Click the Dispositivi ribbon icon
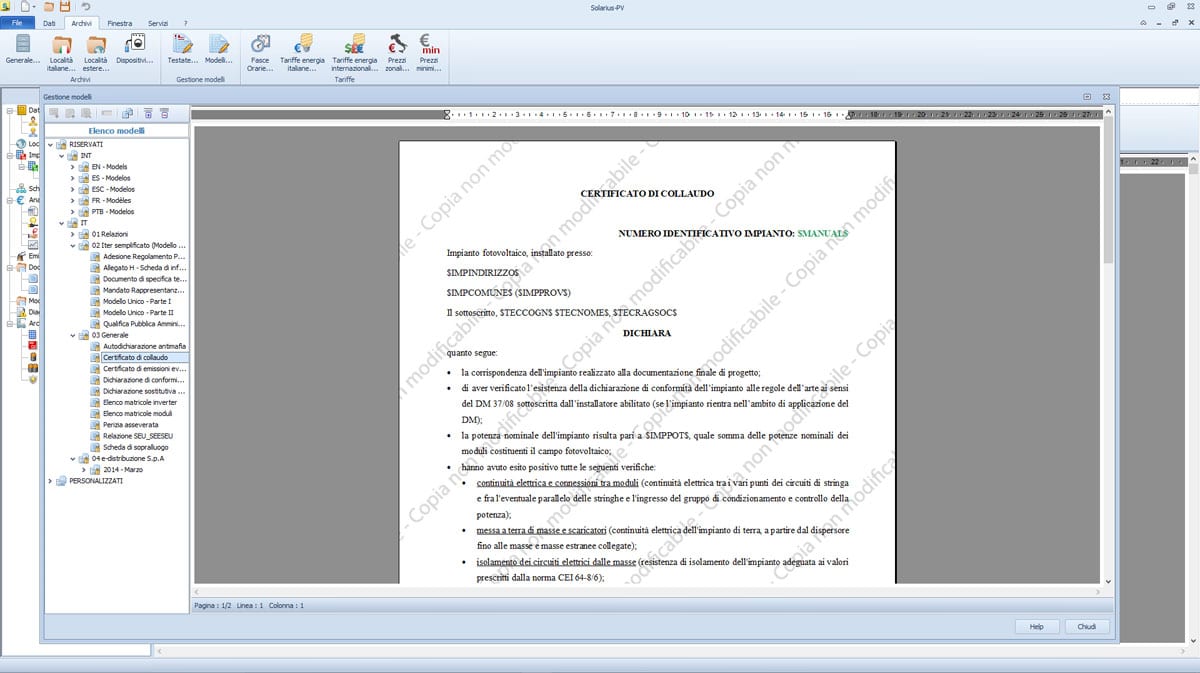The image size is (1200, 673). [x=132, y=47]
